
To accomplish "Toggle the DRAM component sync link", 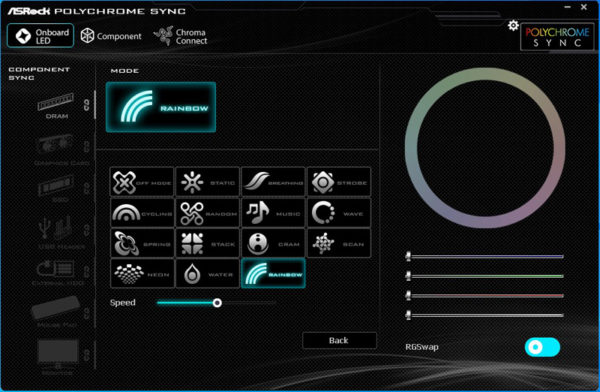I will pos(86,105).
